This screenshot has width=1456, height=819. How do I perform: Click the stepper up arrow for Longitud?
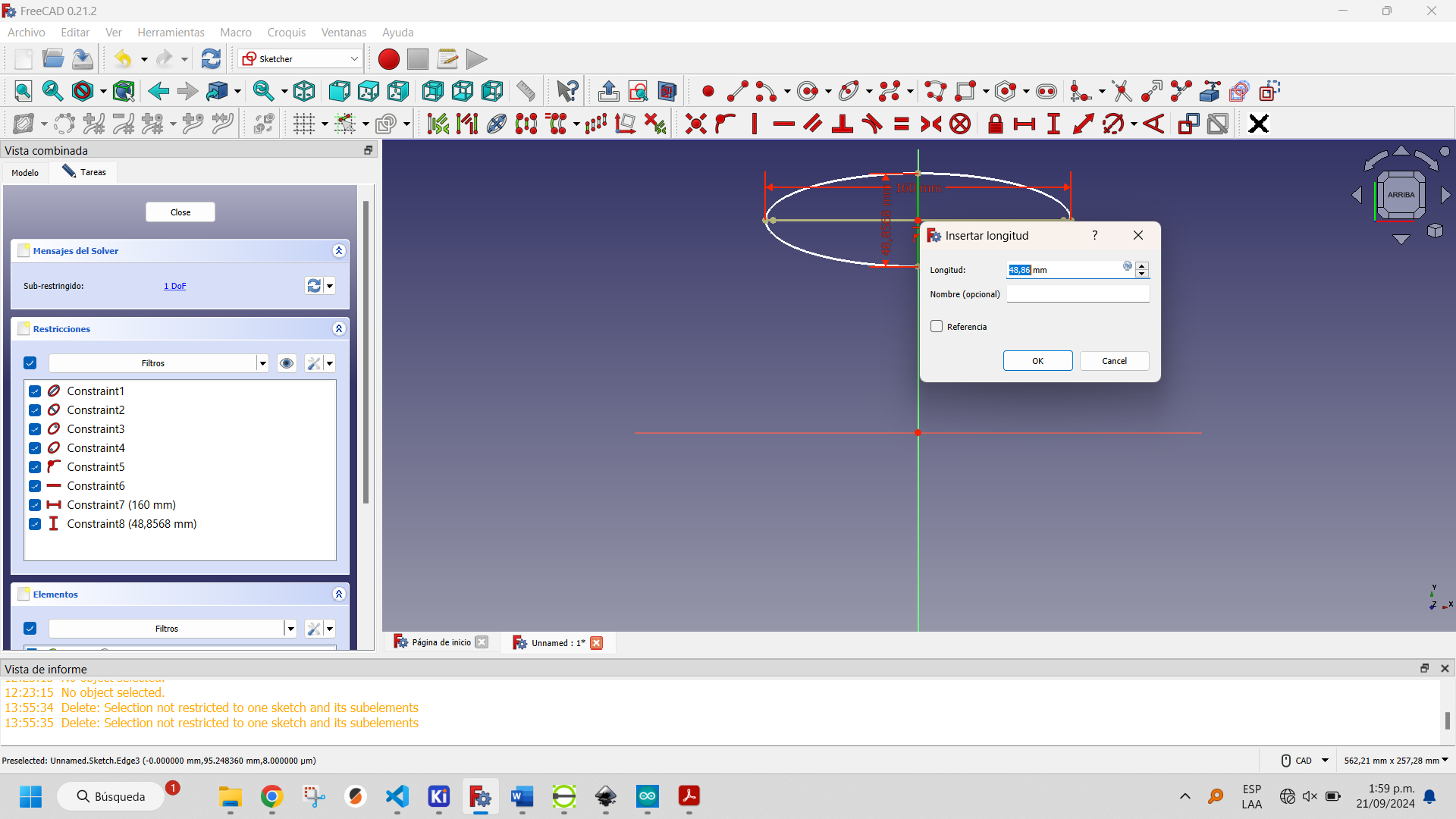tap(1142, 265)
